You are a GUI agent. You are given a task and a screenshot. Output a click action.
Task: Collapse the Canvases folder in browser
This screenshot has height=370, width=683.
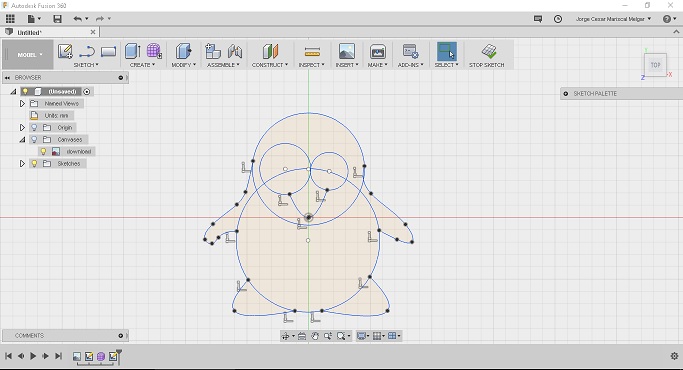[x=22, y=139]
